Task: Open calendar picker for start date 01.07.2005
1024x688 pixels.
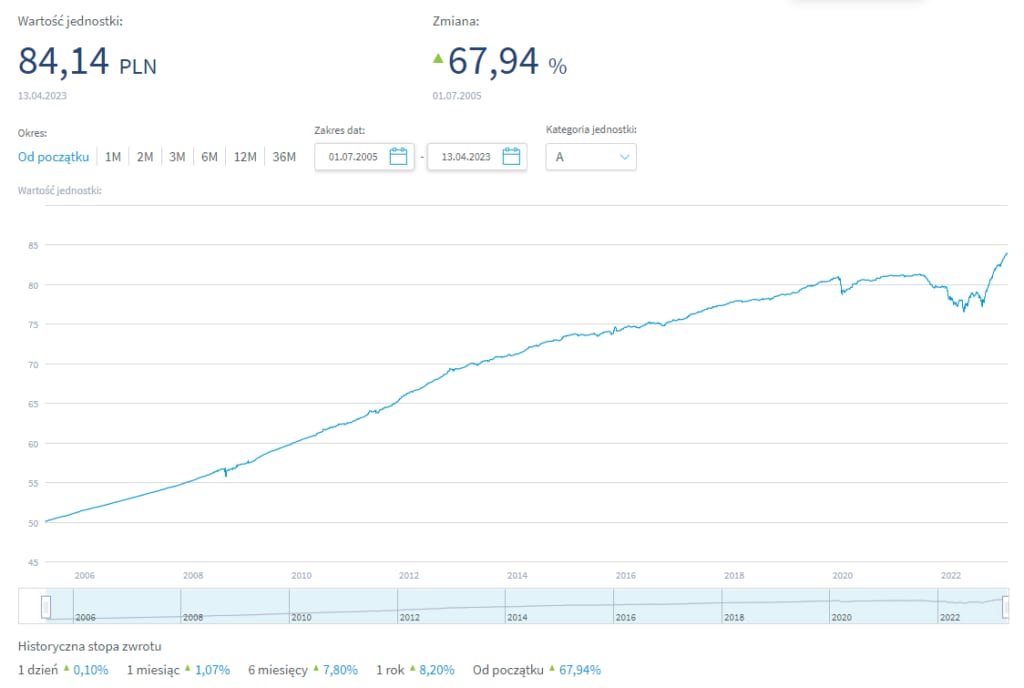Action: (398, 157)
